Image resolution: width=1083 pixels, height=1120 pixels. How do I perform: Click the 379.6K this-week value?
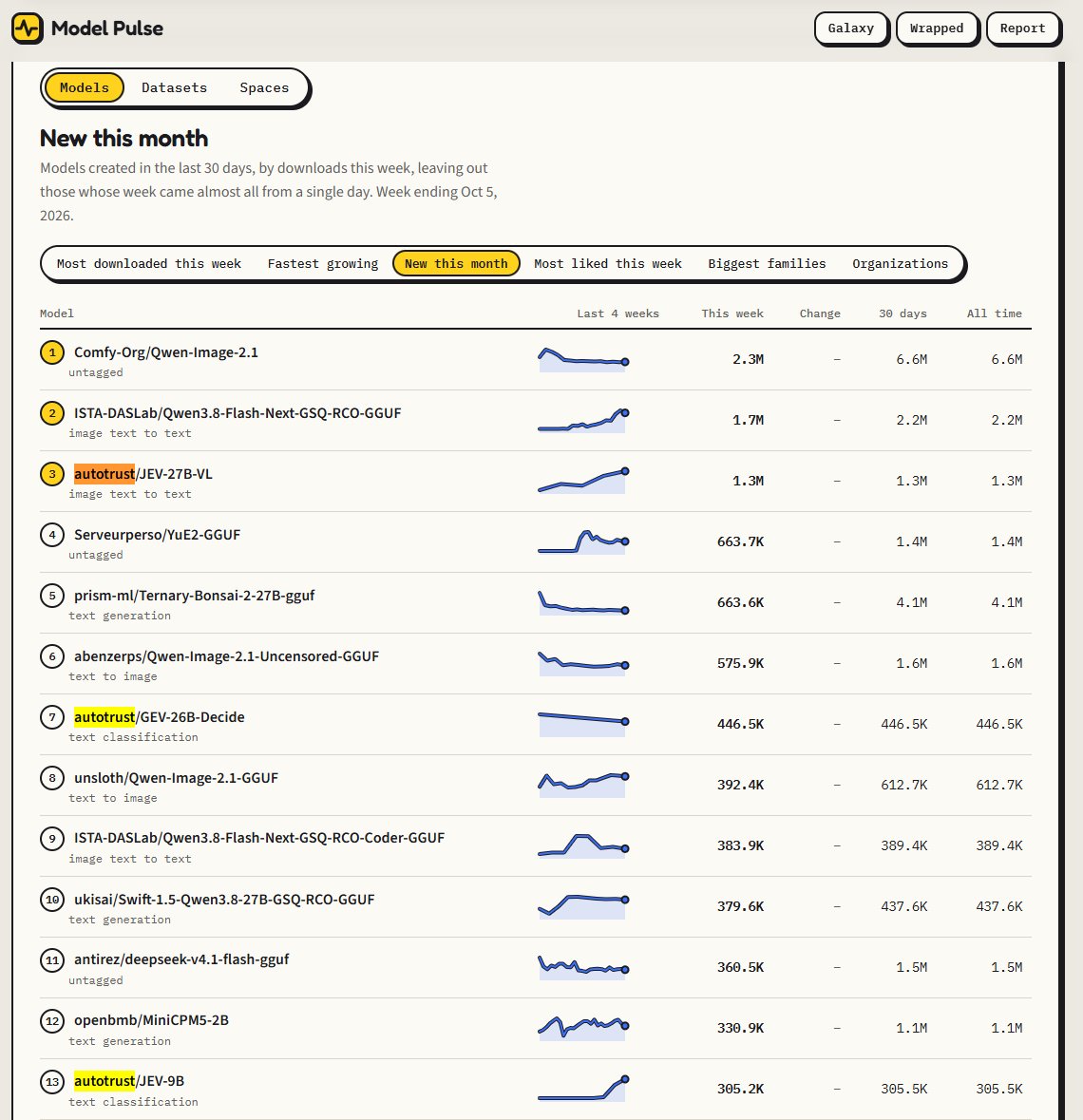[740, 906]
